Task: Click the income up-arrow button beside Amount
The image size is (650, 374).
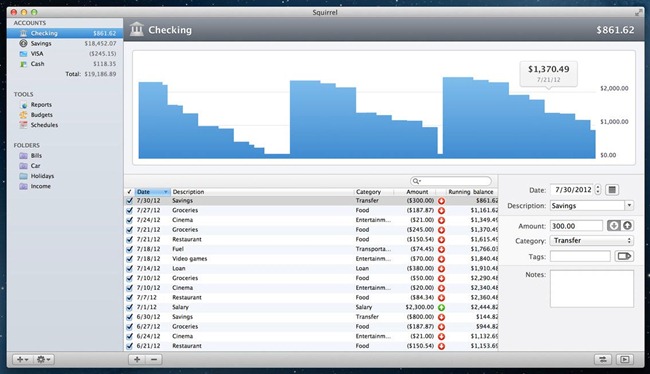Action: tap(627, 226)
